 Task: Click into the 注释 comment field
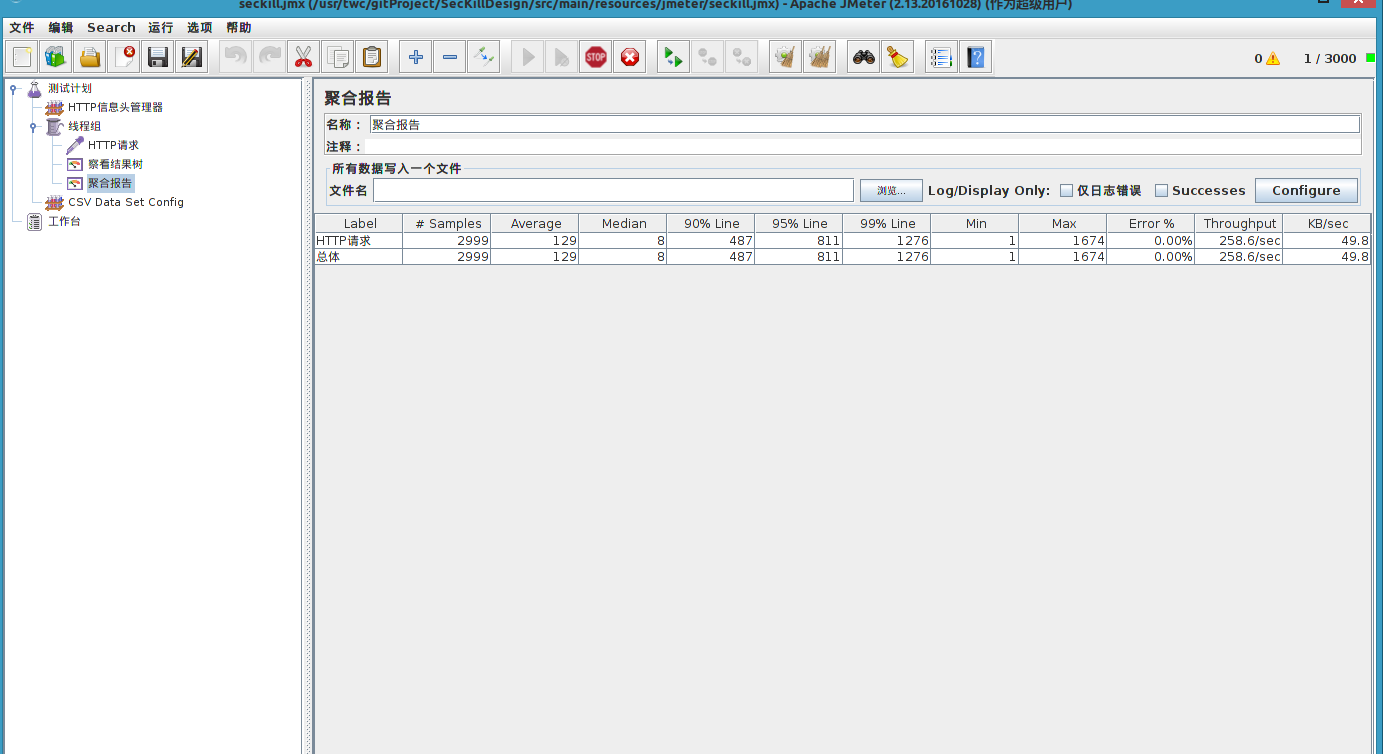(x=862, y=146)
